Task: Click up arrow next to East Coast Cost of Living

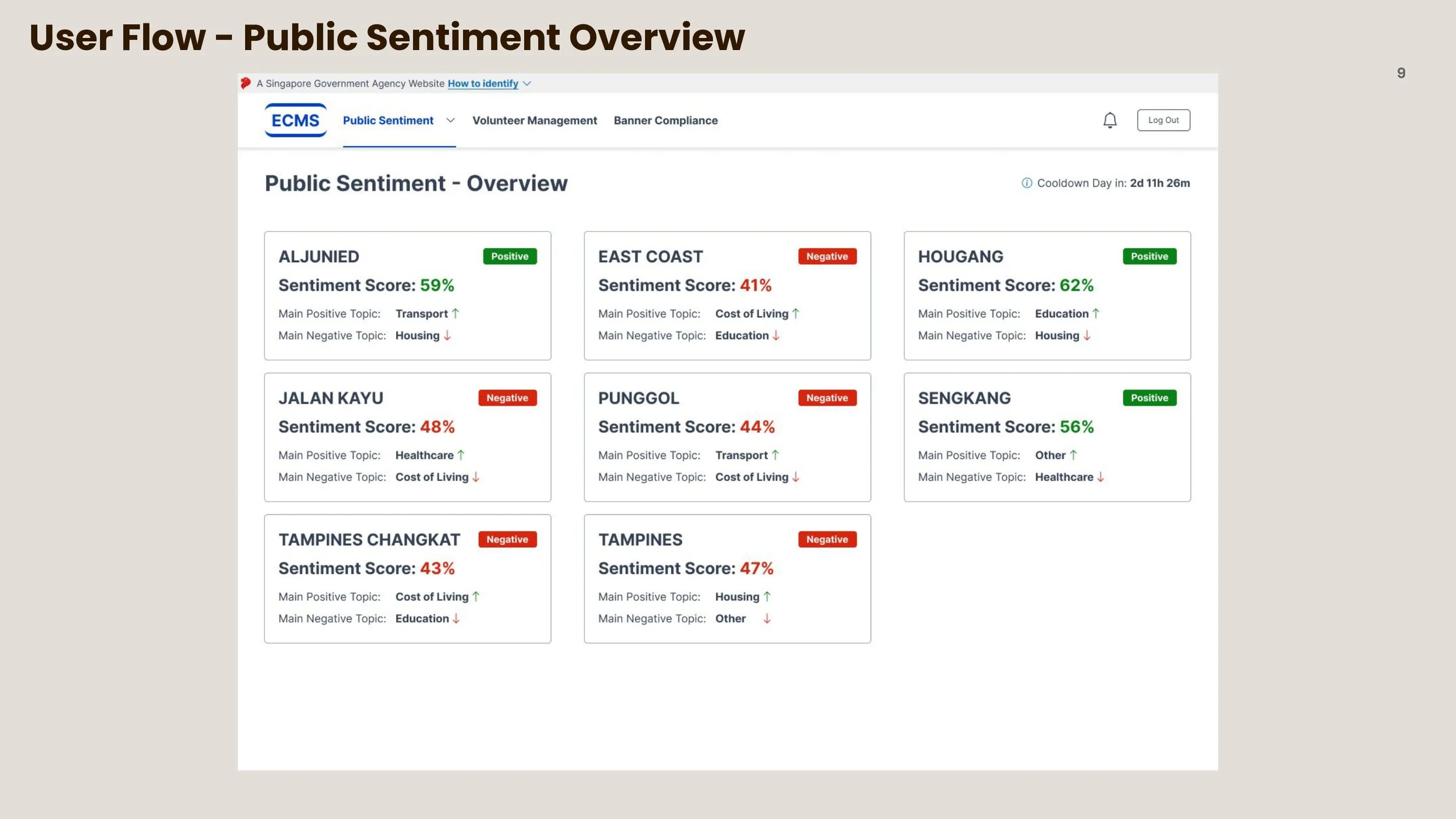Action: 796,313
